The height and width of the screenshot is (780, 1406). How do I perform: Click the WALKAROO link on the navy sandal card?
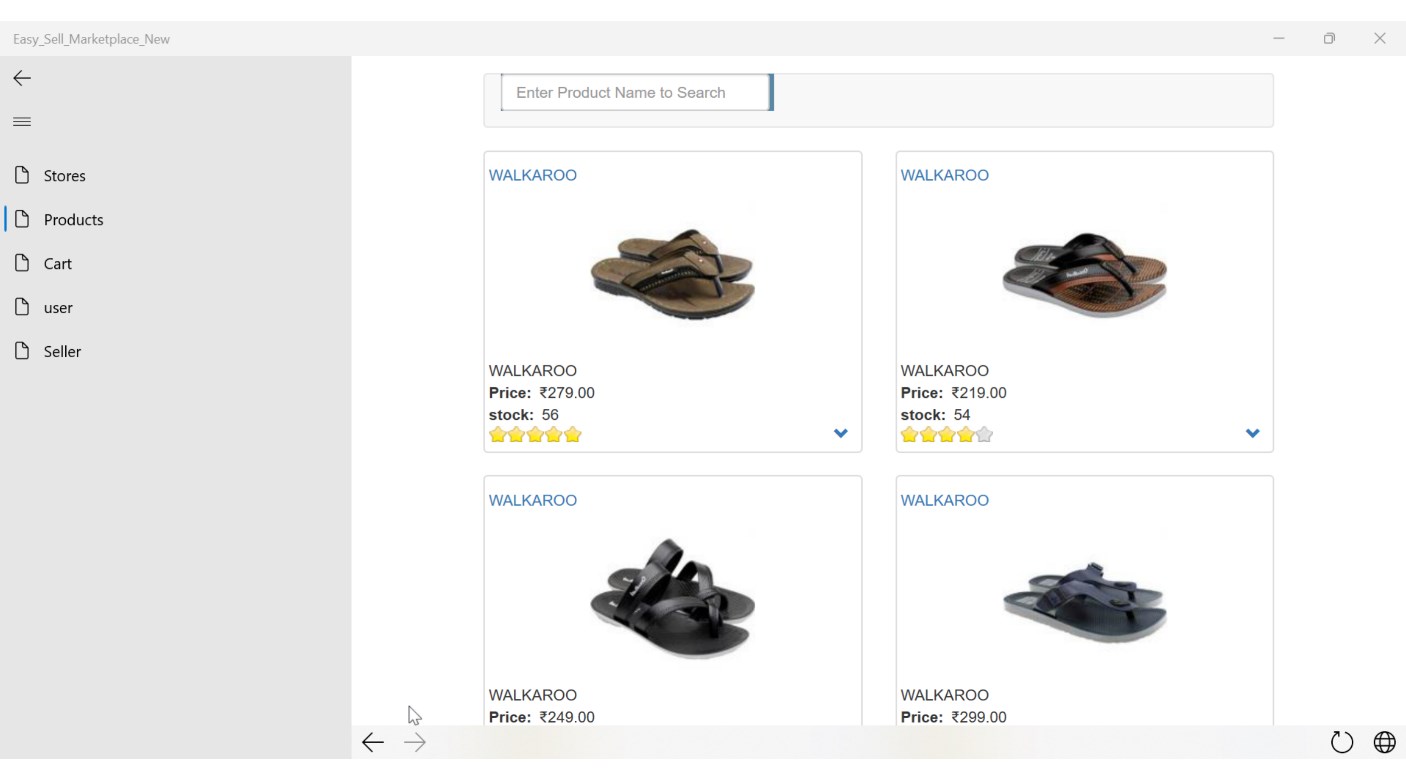tap(944, 500)
